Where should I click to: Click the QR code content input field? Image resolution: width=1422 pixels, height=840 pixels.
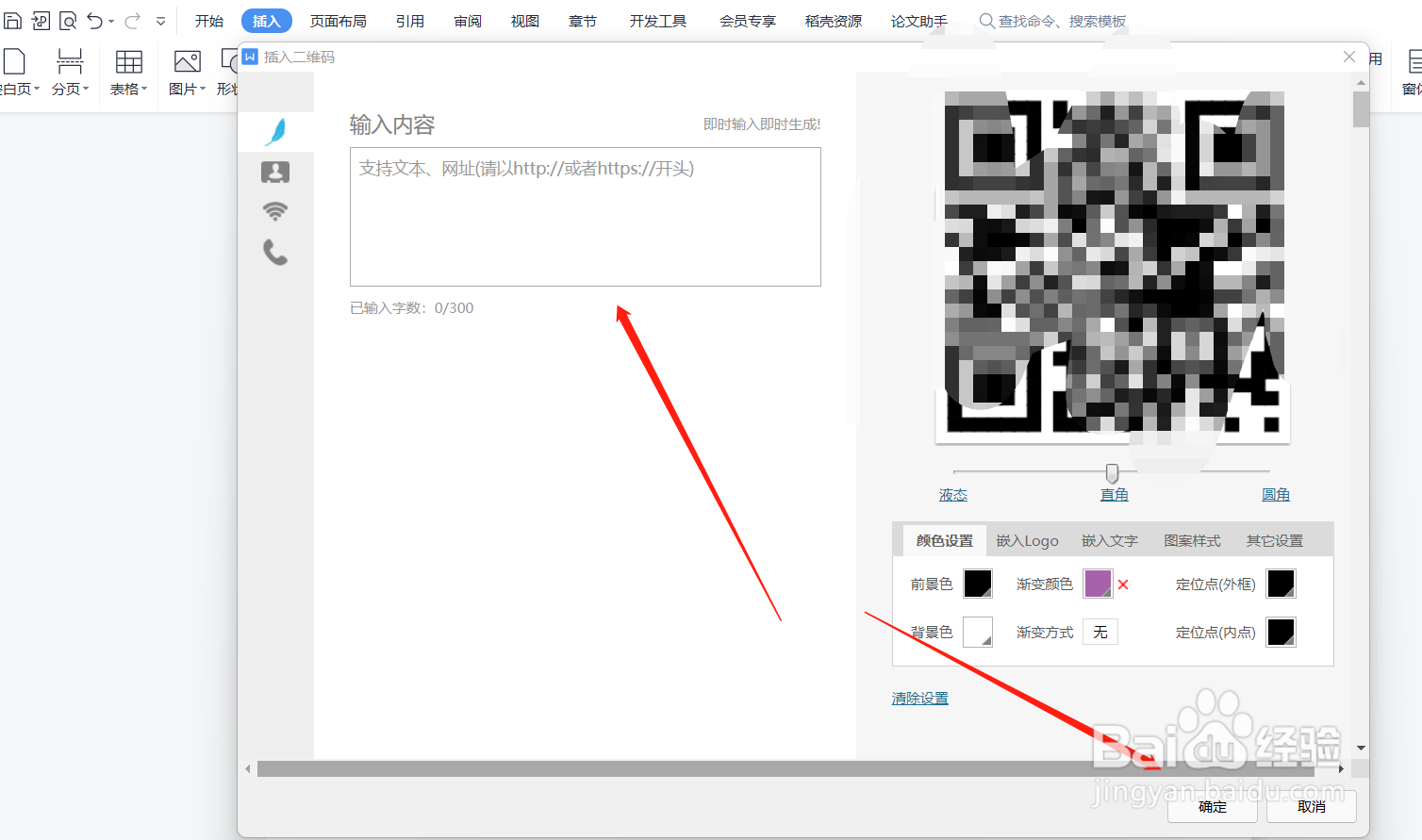click(x=585, y=217)
